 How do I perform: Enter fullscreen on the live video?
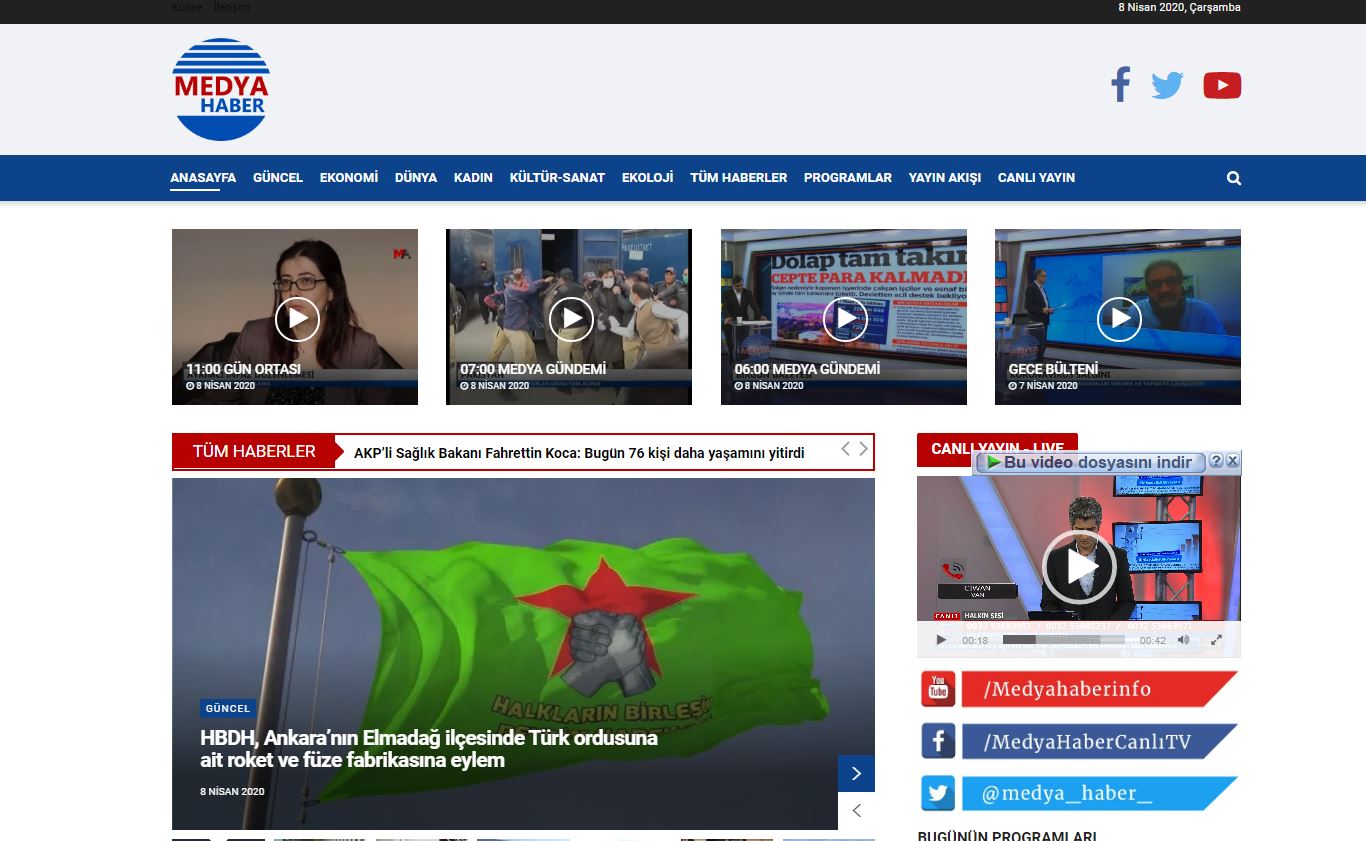[x=1216, y=640]
